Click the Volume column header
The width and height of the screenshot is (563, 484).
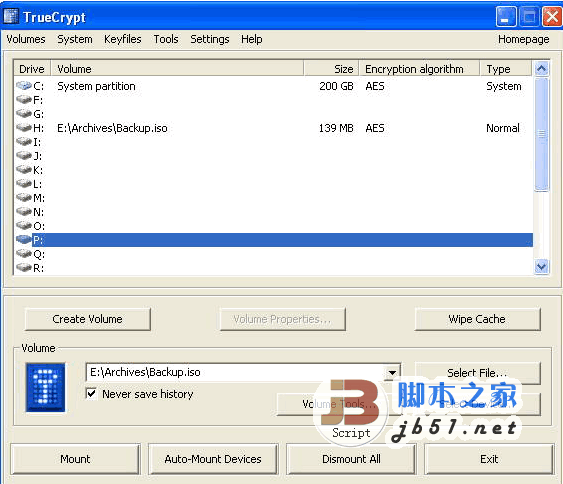(177, 69)
